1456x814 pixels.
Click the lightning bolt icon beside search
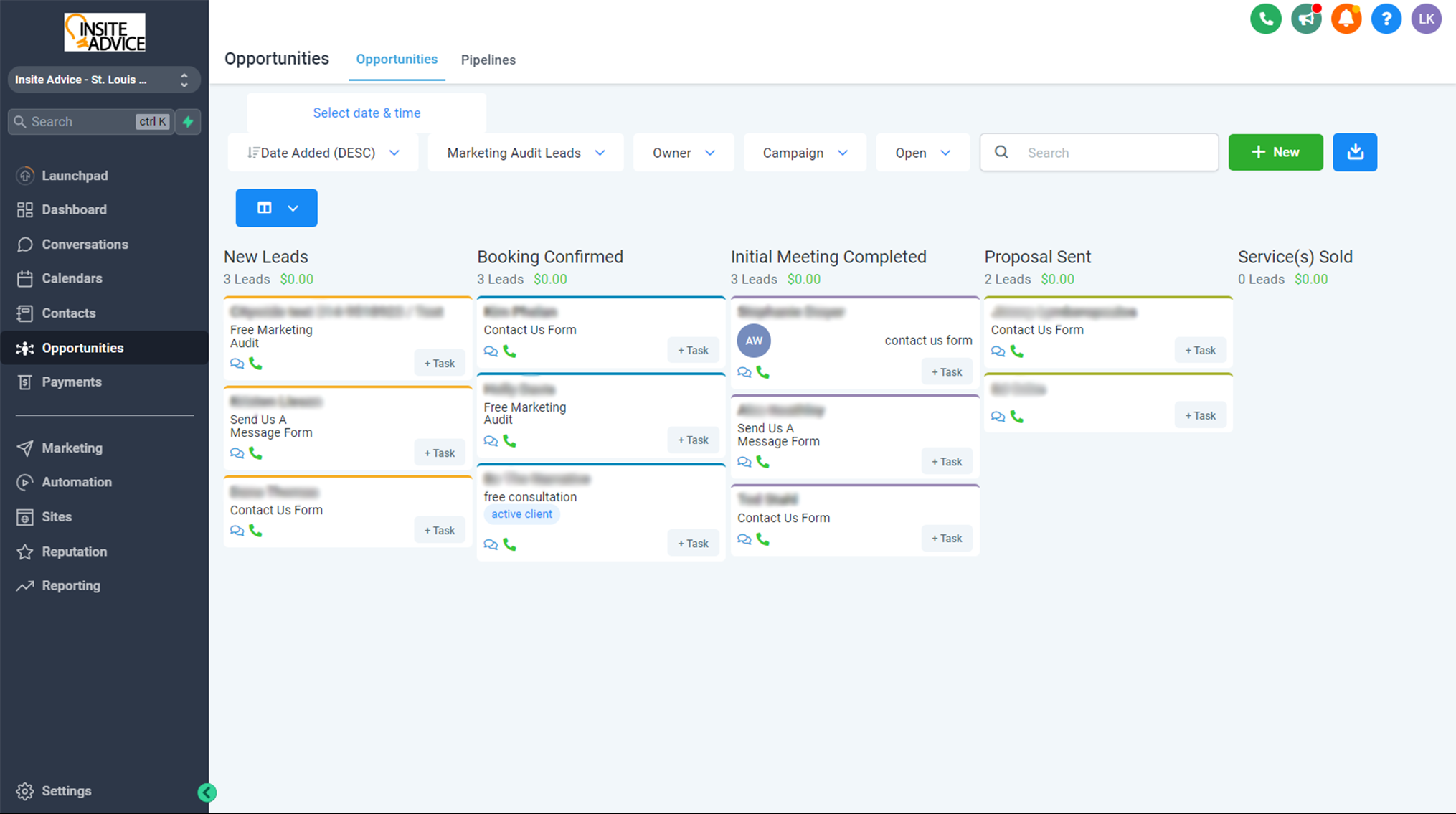click(188, 122)
